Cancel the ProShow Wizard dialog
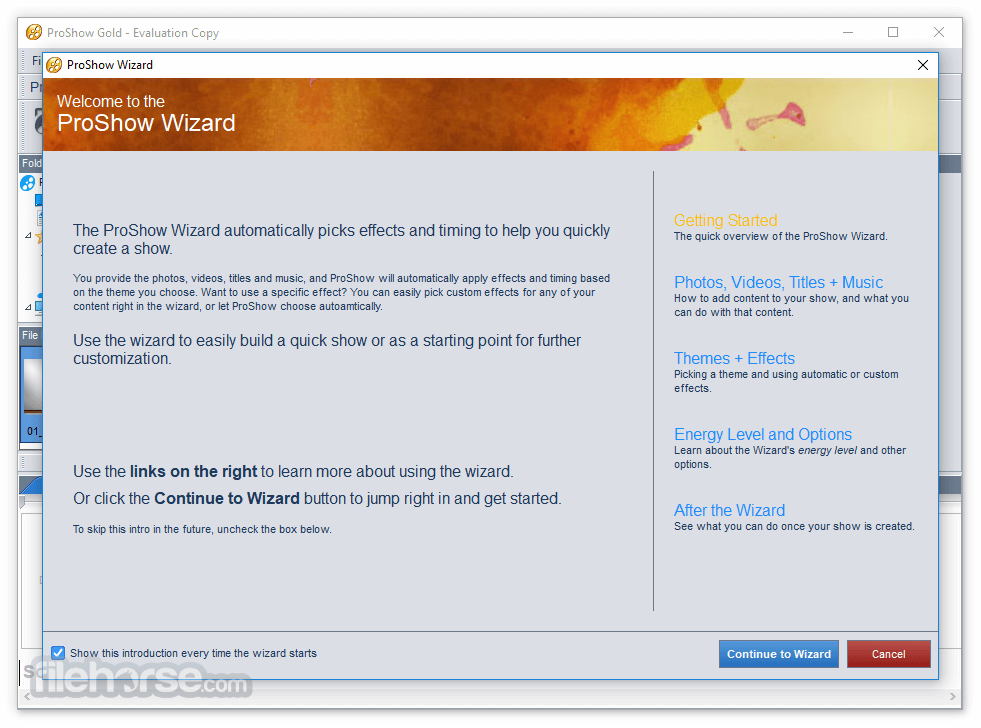 point(888,654)
